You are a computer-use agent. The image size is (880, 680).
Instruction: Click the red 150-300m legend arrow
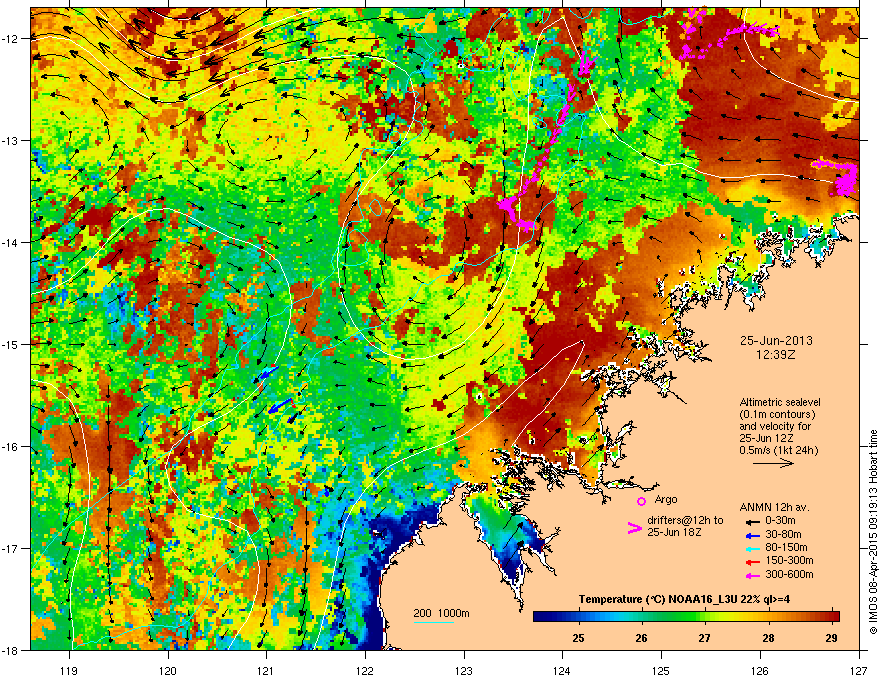click(751, 562)
